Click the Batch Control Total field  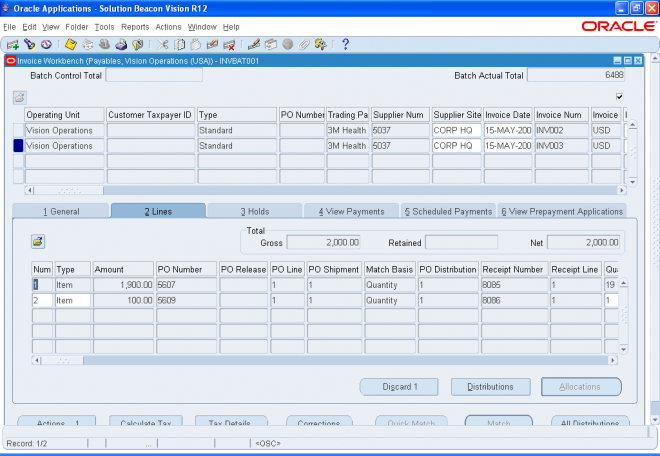tap(154, 75)
